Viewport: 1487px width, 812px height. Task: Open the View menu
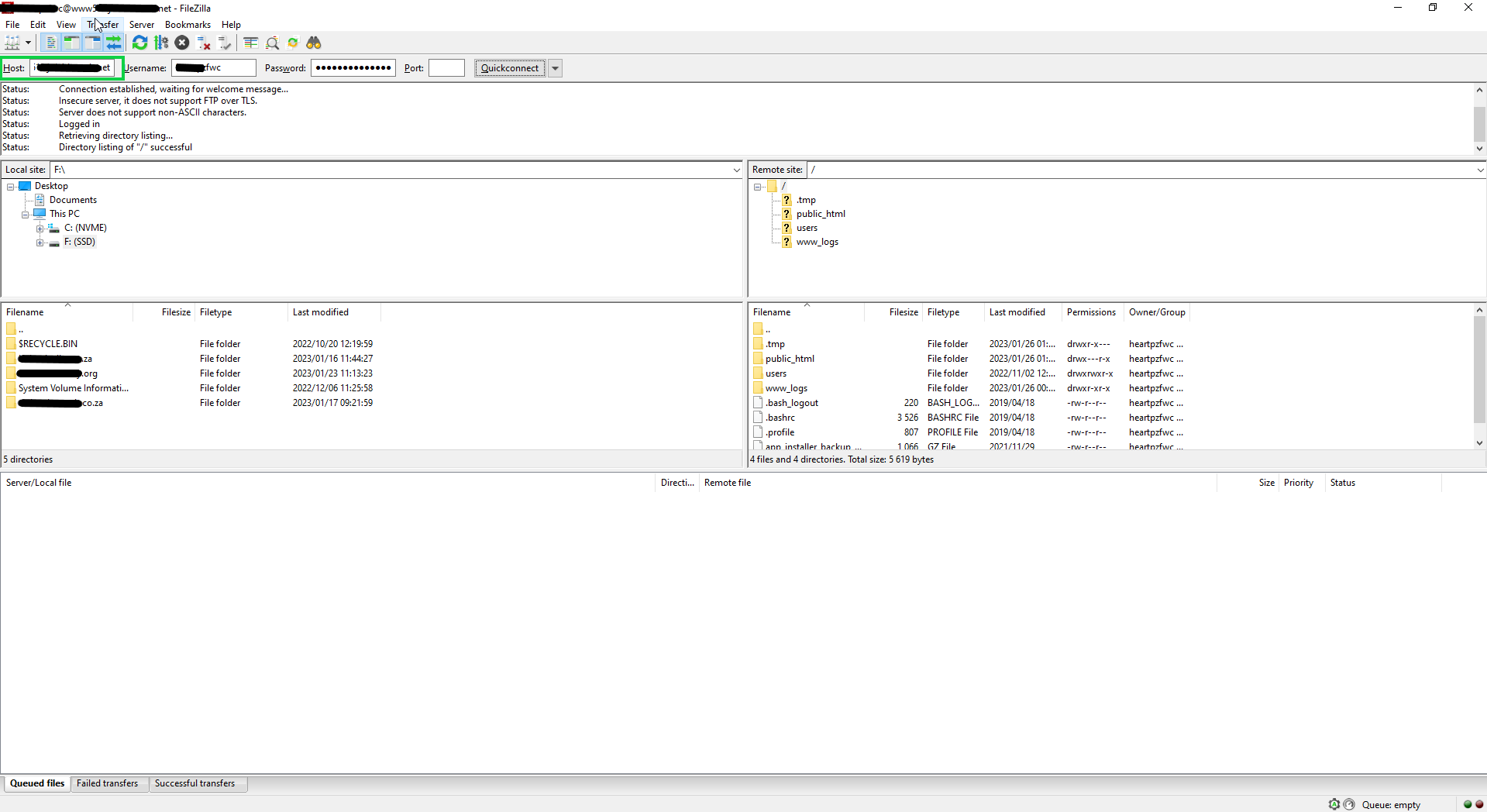pyautogui.click(x=66, y=25)
